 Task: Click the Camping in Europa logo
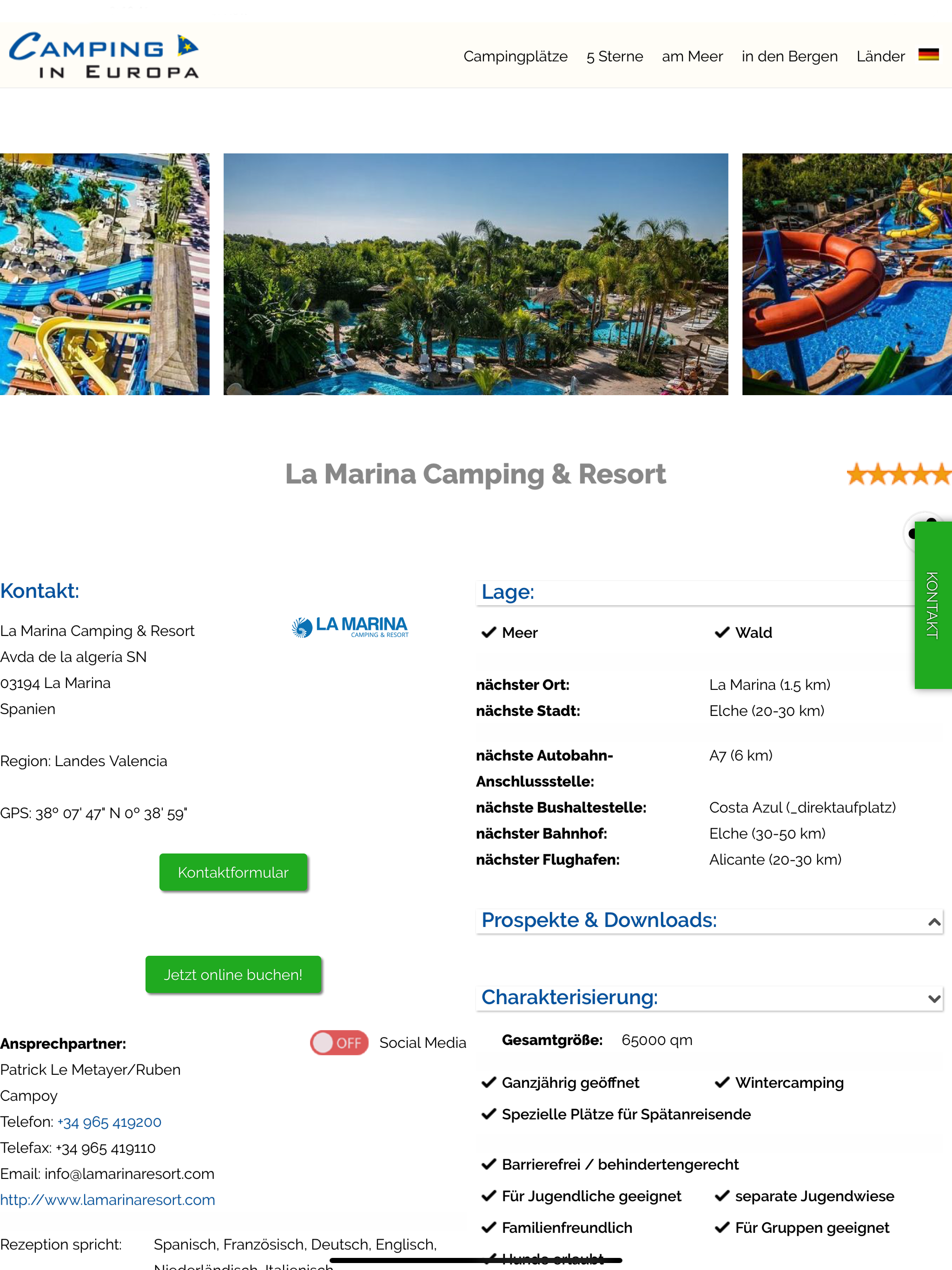pos(104,55)
